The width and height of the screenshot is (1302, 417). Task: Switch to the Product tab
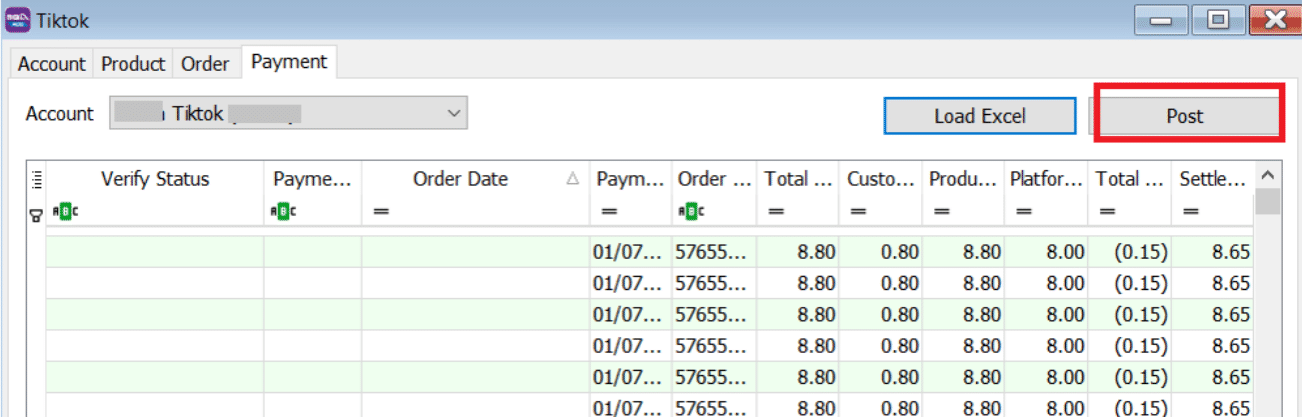pyautogui.click(x=133, y=64)
